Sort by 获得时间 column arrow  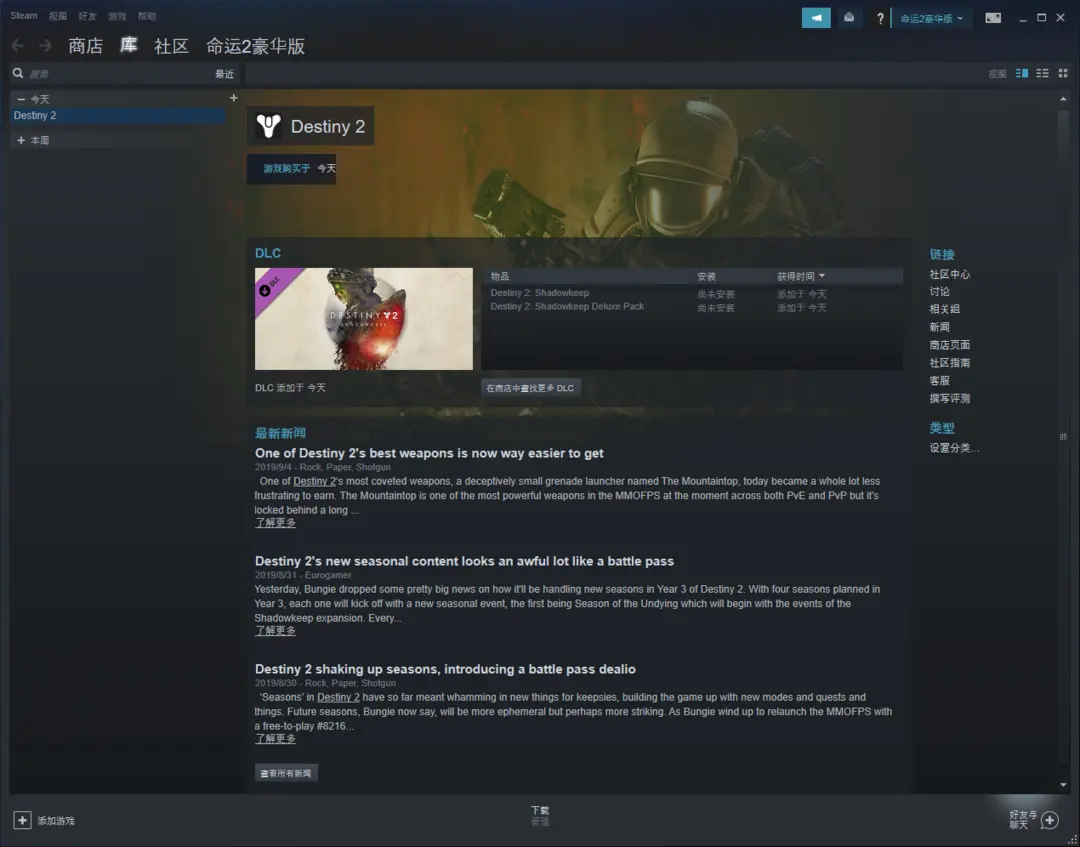pos(822,276)
